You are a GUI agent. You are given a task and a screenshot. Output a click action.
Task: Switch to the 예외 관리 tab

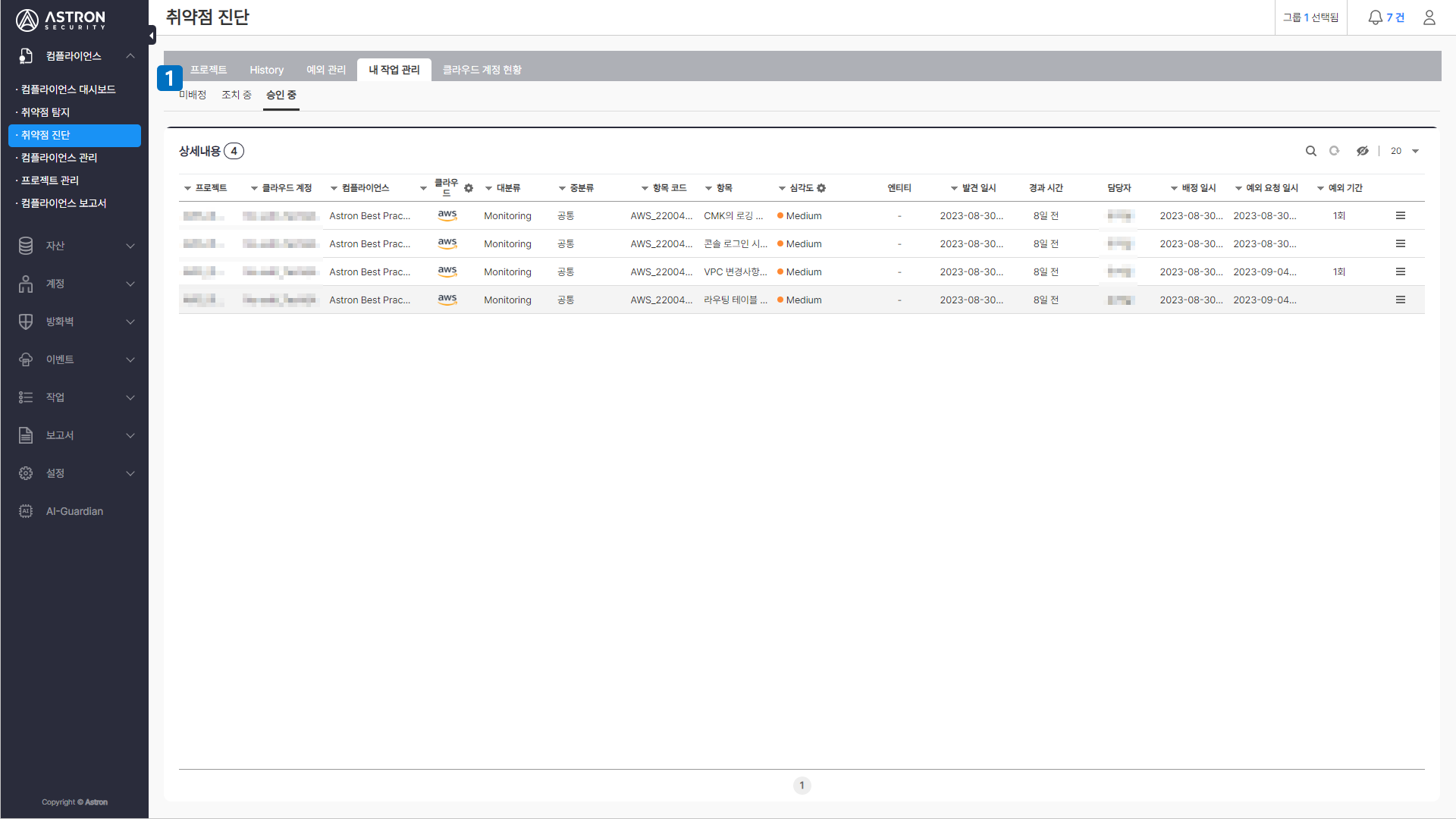326,70
